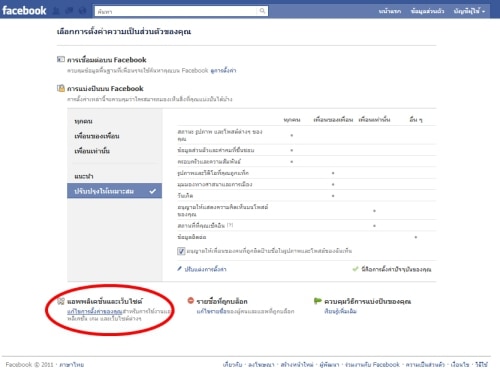This screenshot has height=375, width=500.
Task: Open ข้อมูลส่วนตัว (Profile) in top bar
Action: click(427, 11)
